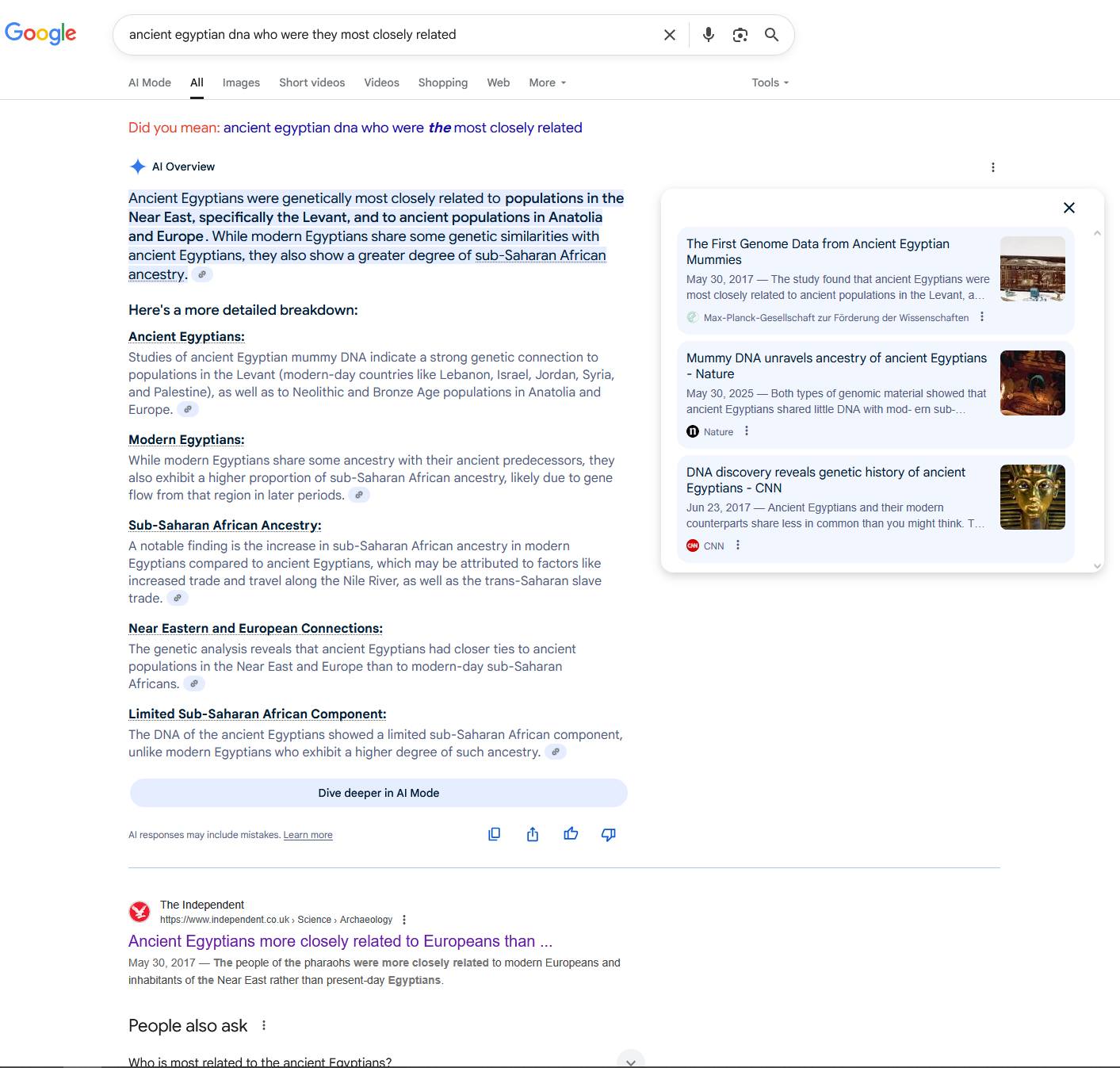Click the 'Modern Egyptians:' heading
Image resolution: width=1120 pixels, height=1068 pixels.
click(186, 439)
